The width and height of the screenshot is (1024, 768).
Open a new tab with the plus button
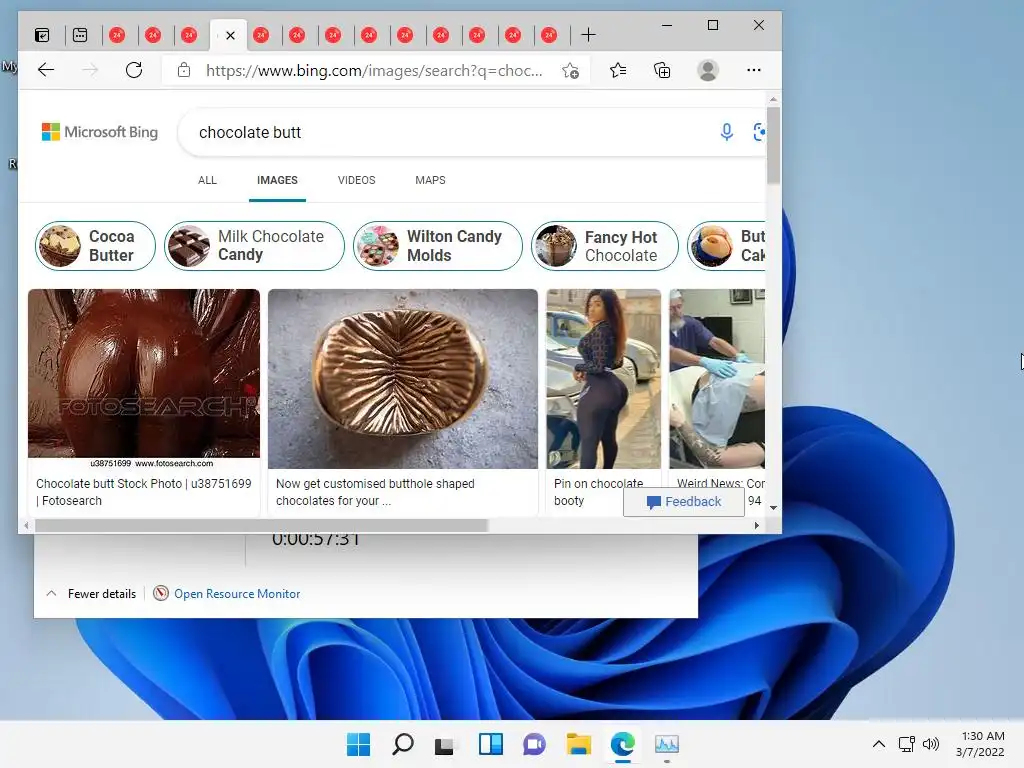[x=588, y=35]
